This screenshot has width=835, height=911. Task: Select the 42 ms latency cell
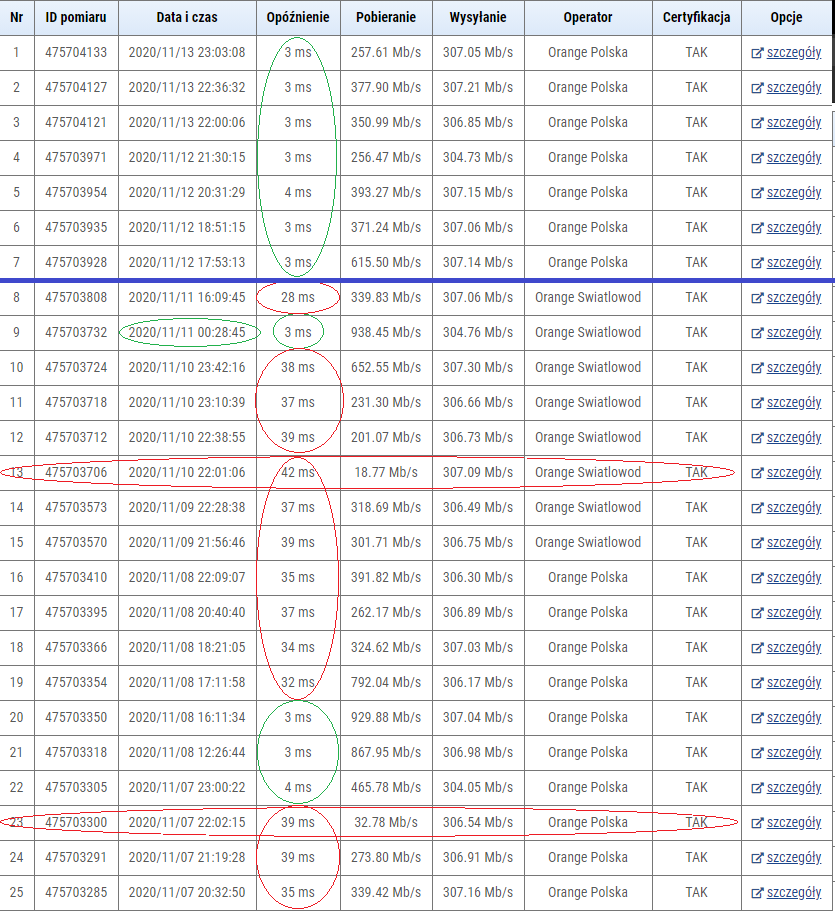(x=298, y=472)
